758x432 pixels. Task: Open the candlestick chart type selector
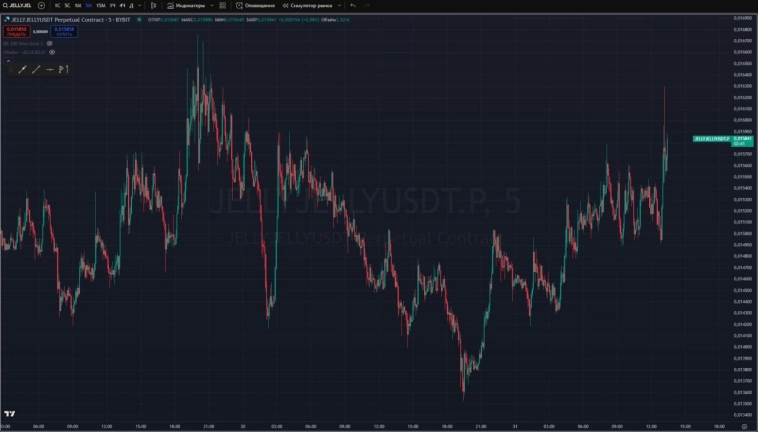coord(154,6)
